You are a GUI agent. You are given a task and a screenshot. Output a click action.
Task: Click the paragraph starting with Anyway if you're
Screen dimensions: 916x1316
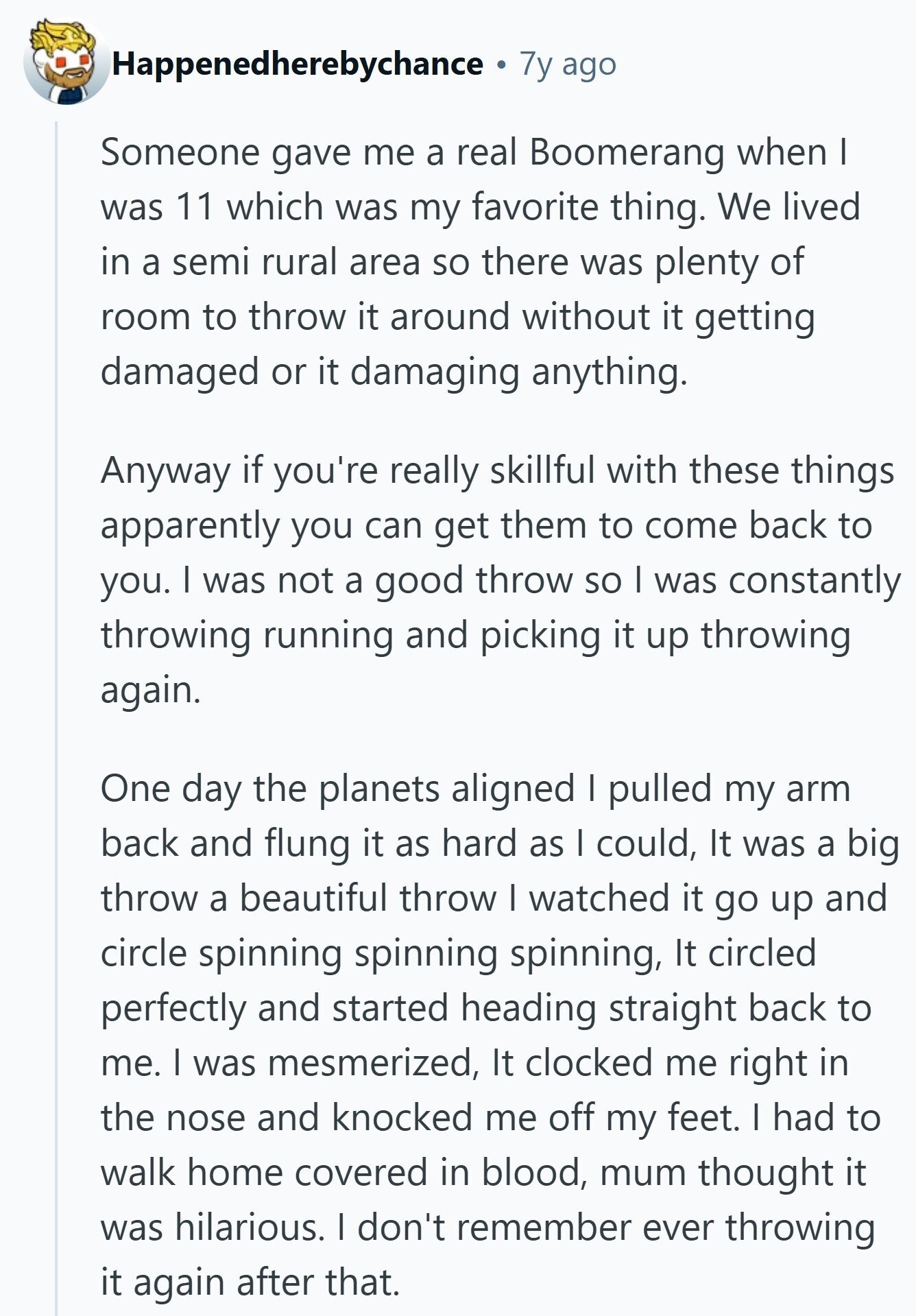pos(480,580)
